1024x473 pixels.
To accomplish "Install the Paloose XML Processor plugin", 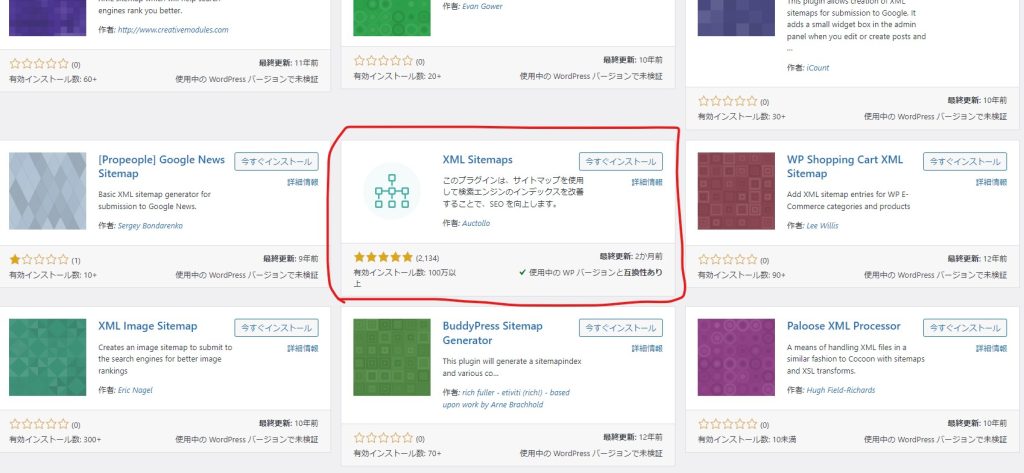I will 964,327.
